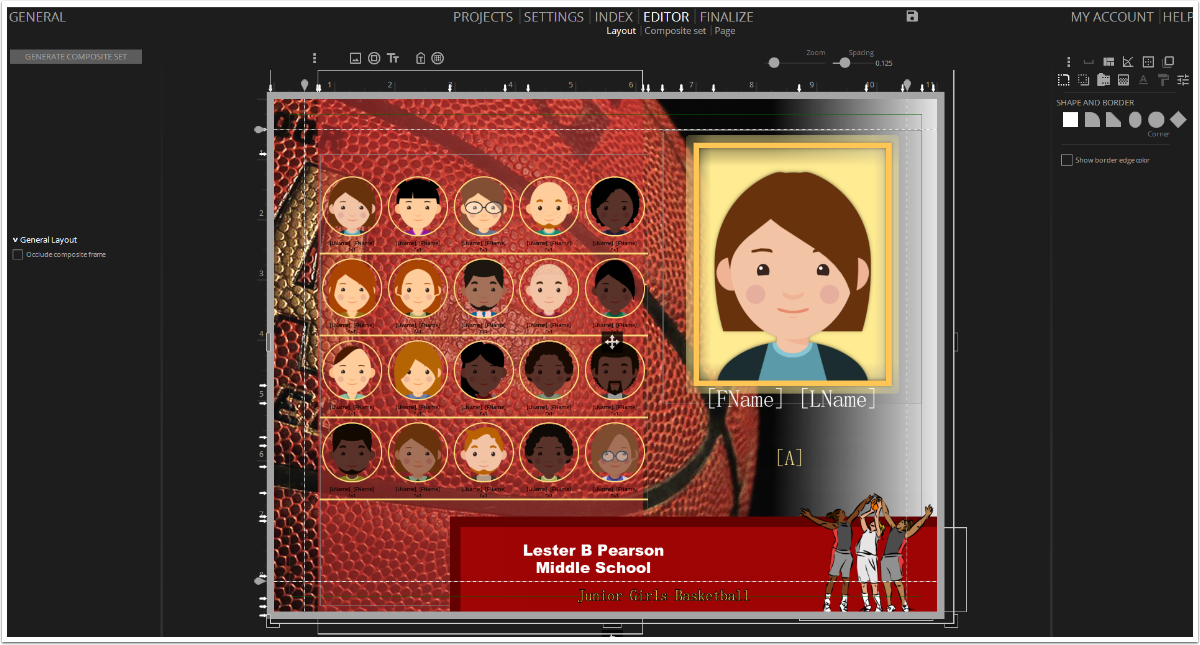Open MY ACCOUNT link
Screen dimensions: 1200x645
click(x=1112, y=17)
